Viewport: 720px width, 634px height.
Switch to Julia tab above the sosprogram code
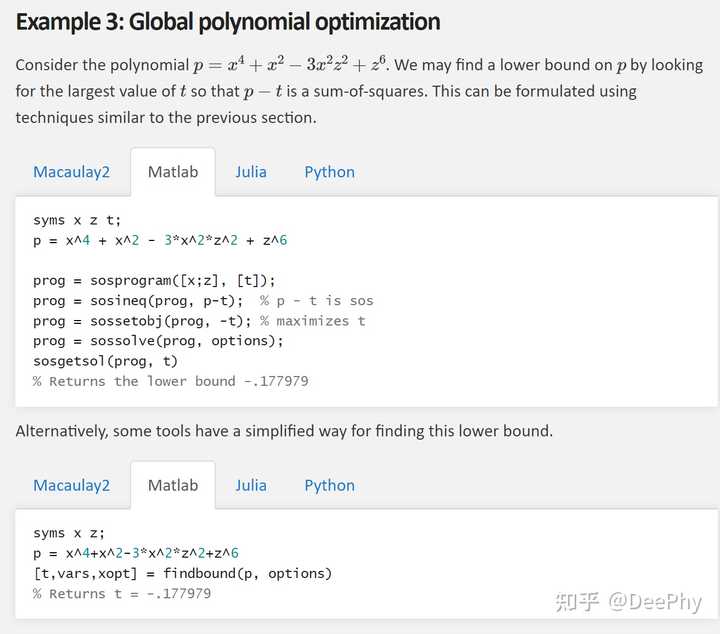pyautogui.click(x=251, y=172)
